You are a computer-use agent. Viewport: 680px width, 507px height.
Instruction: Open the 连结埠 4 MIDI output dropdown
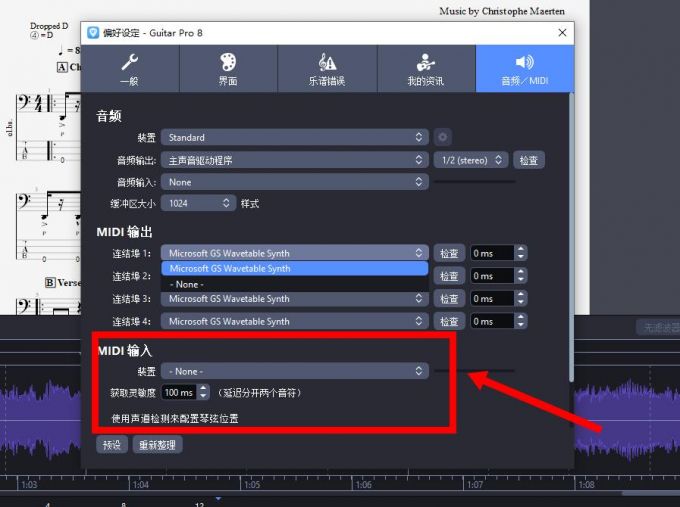point(295,321)
